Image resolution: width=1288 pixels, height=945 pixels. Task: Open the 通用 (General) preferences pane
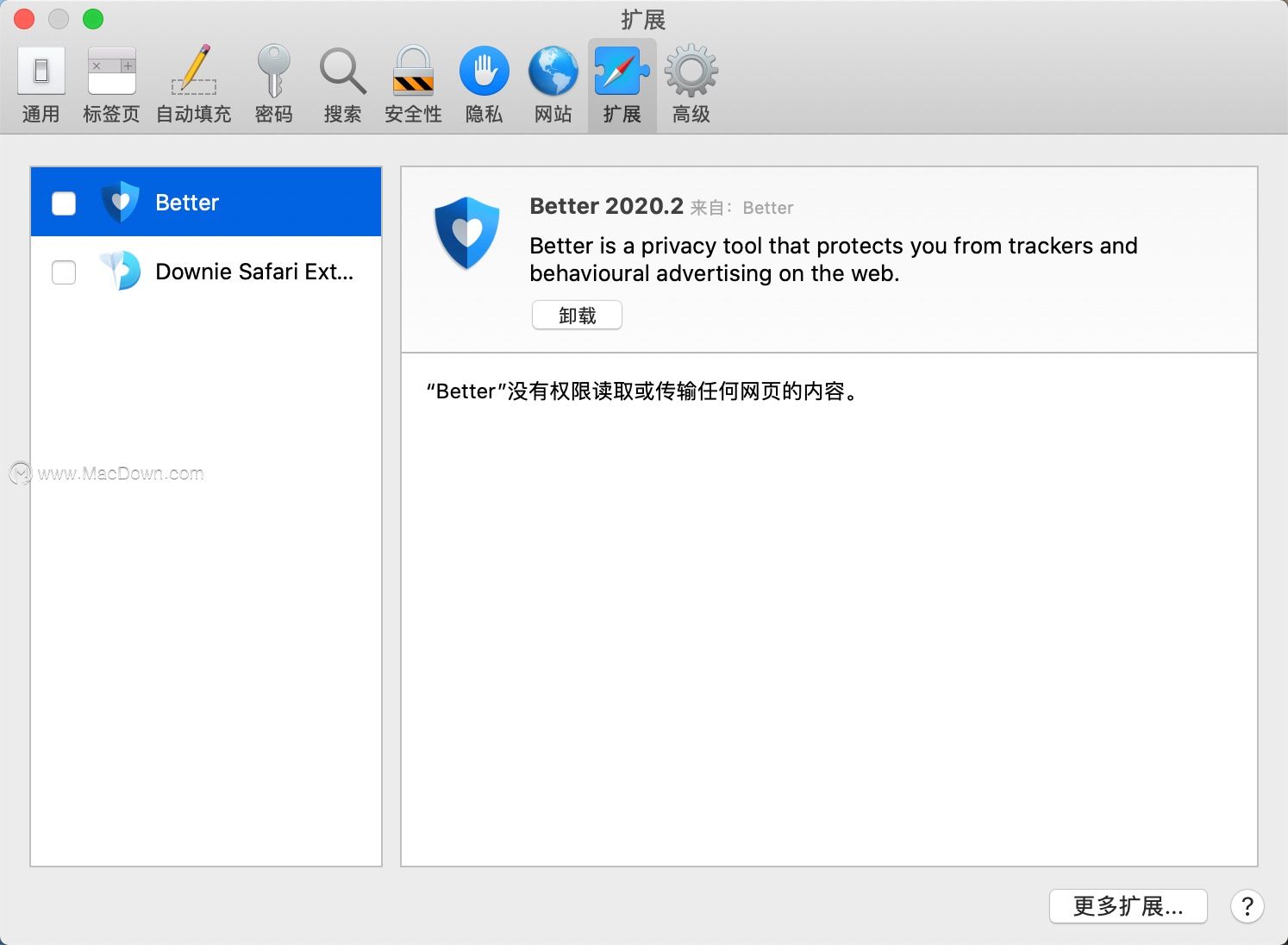click(41, 85)
